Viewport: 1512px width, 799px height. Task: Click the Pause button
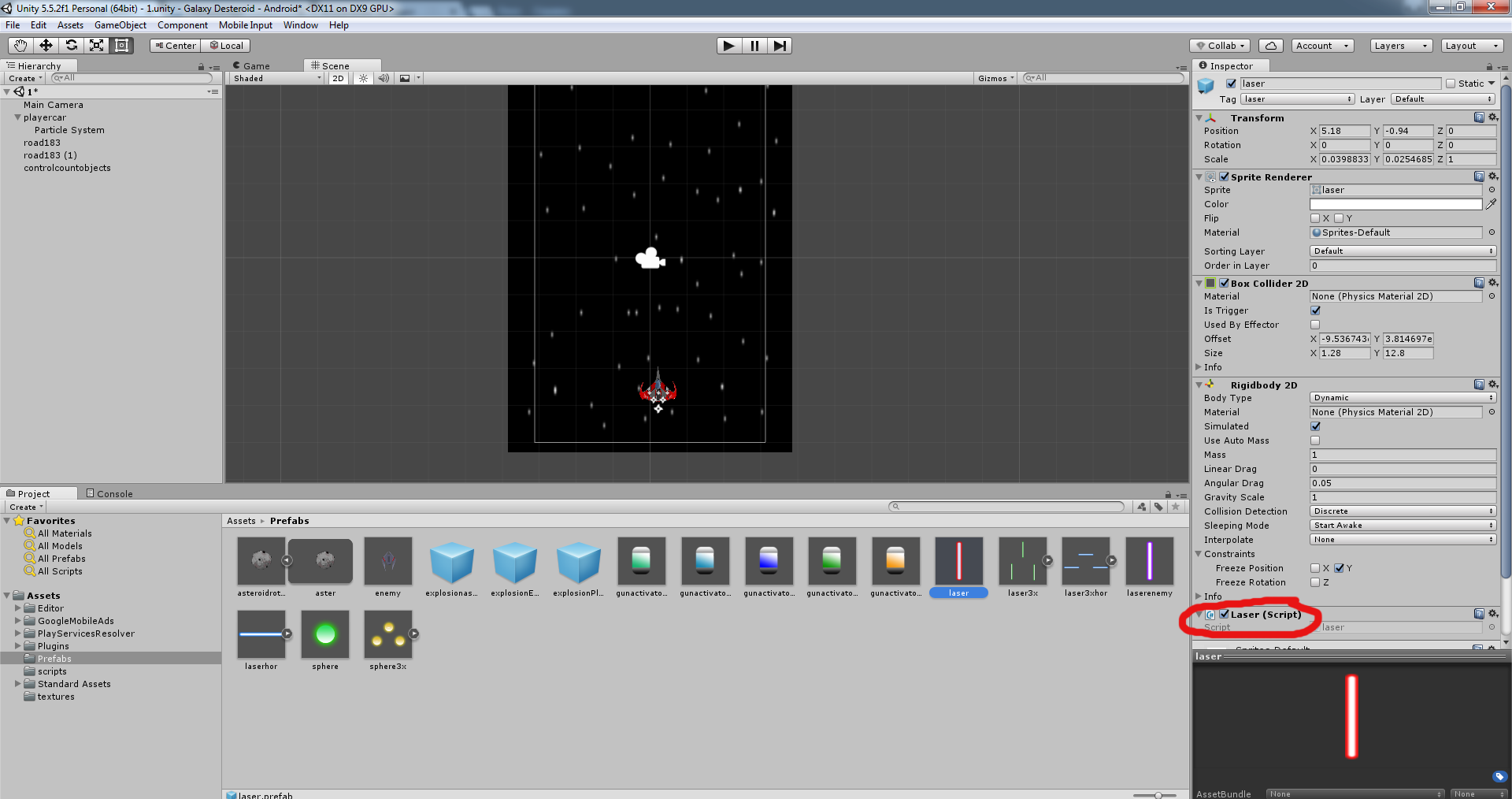pyautogui.click(x=754, y=46)
